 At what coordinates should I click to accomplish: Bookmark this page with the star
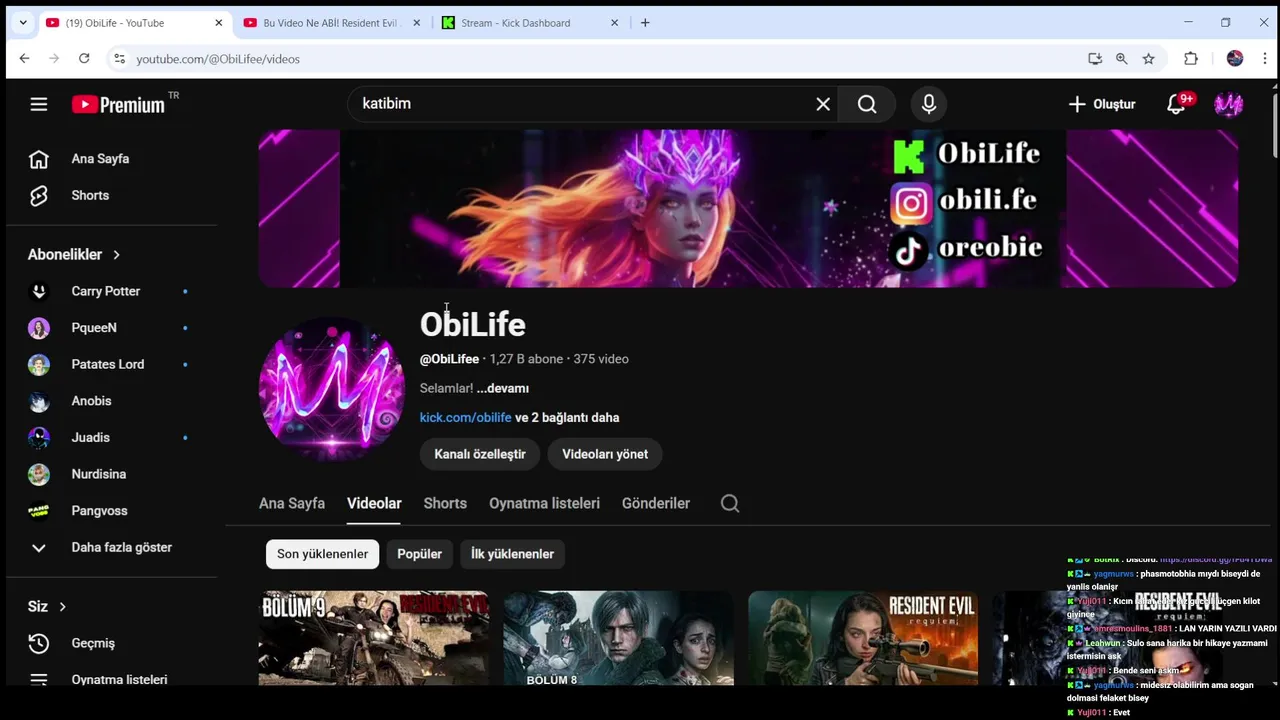coord(1149,59)
